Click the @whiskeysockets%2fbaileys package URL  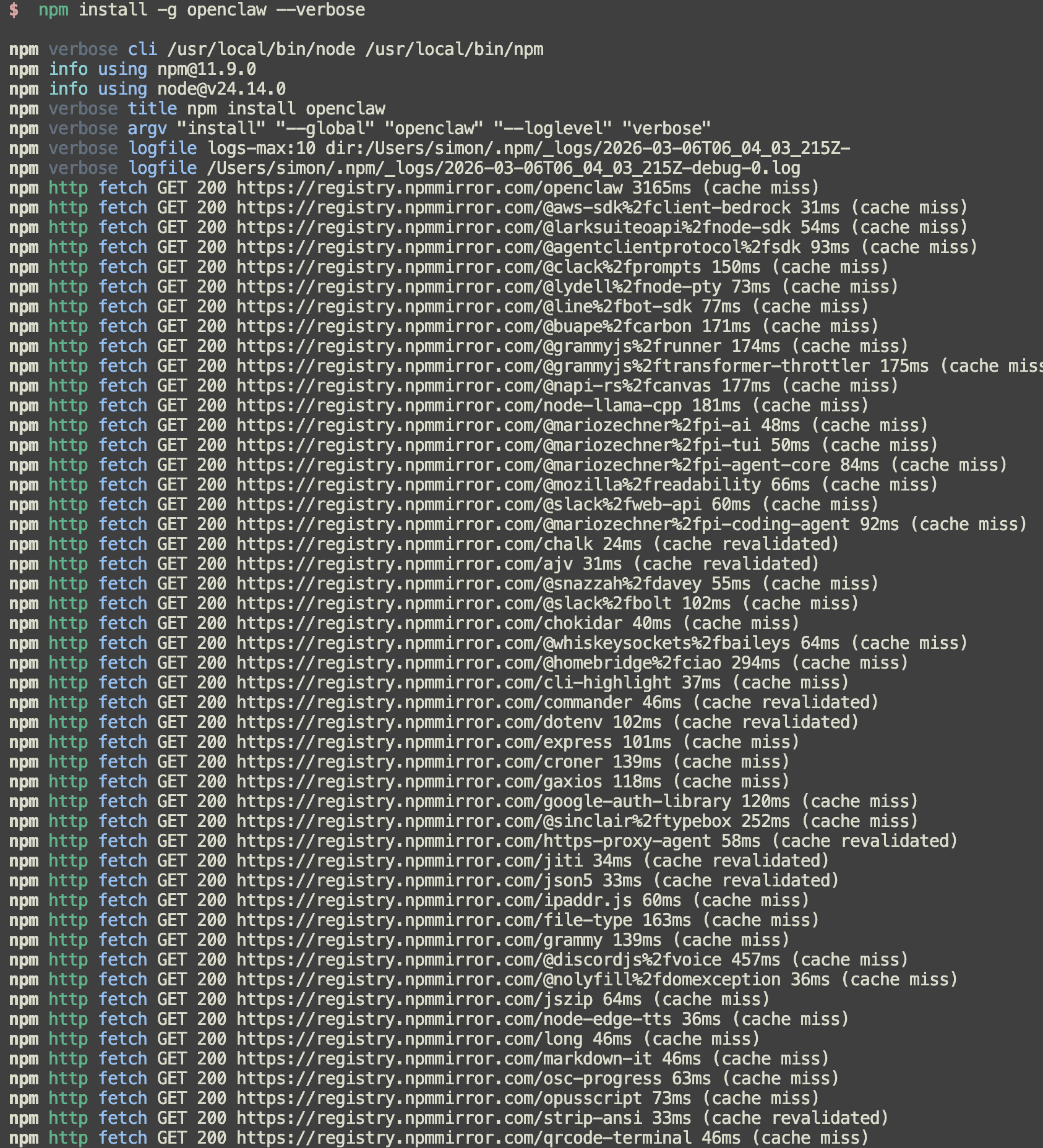(513, 643)
